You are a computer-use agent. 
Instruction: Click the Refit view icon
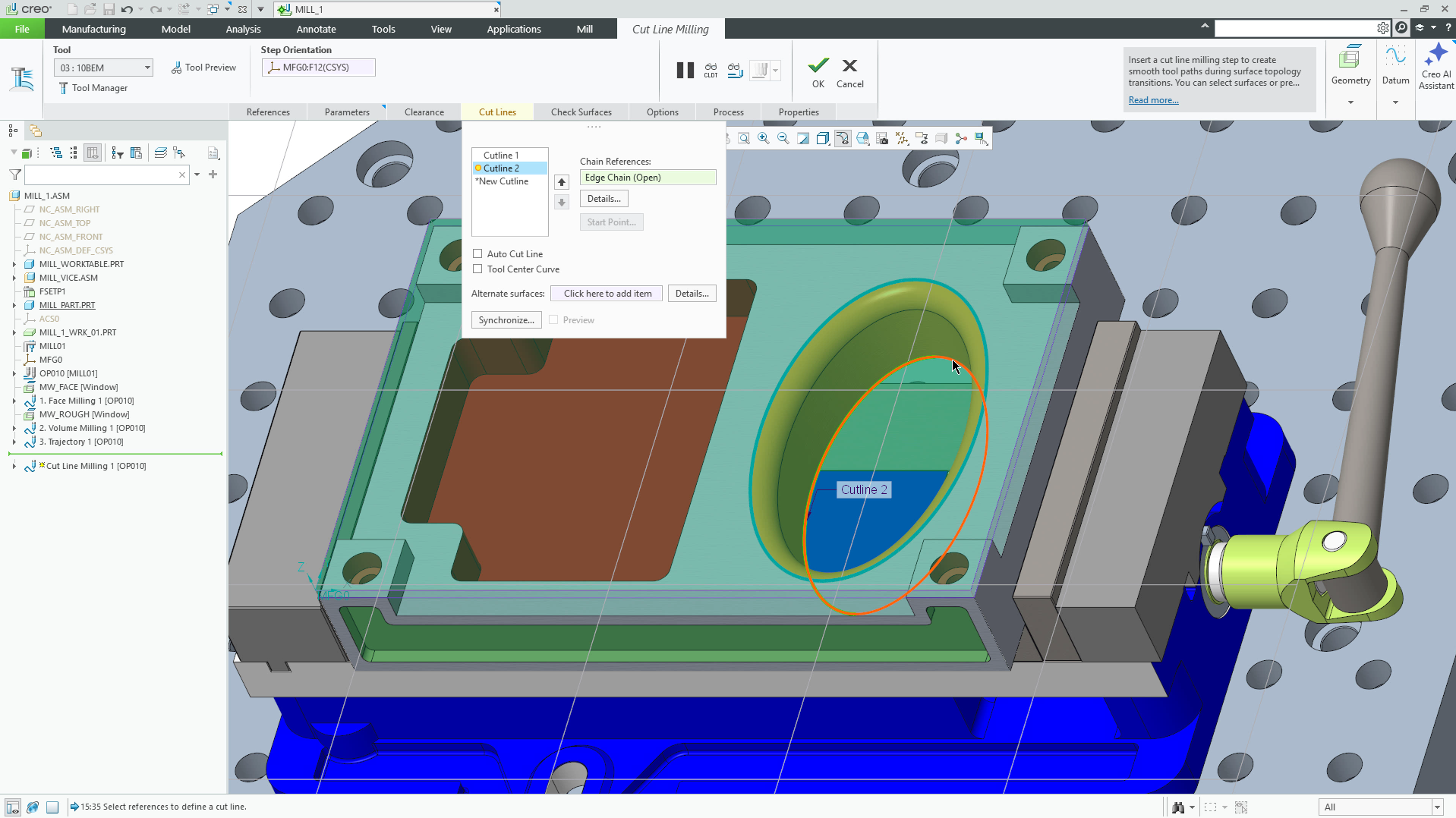pos(744,138)
